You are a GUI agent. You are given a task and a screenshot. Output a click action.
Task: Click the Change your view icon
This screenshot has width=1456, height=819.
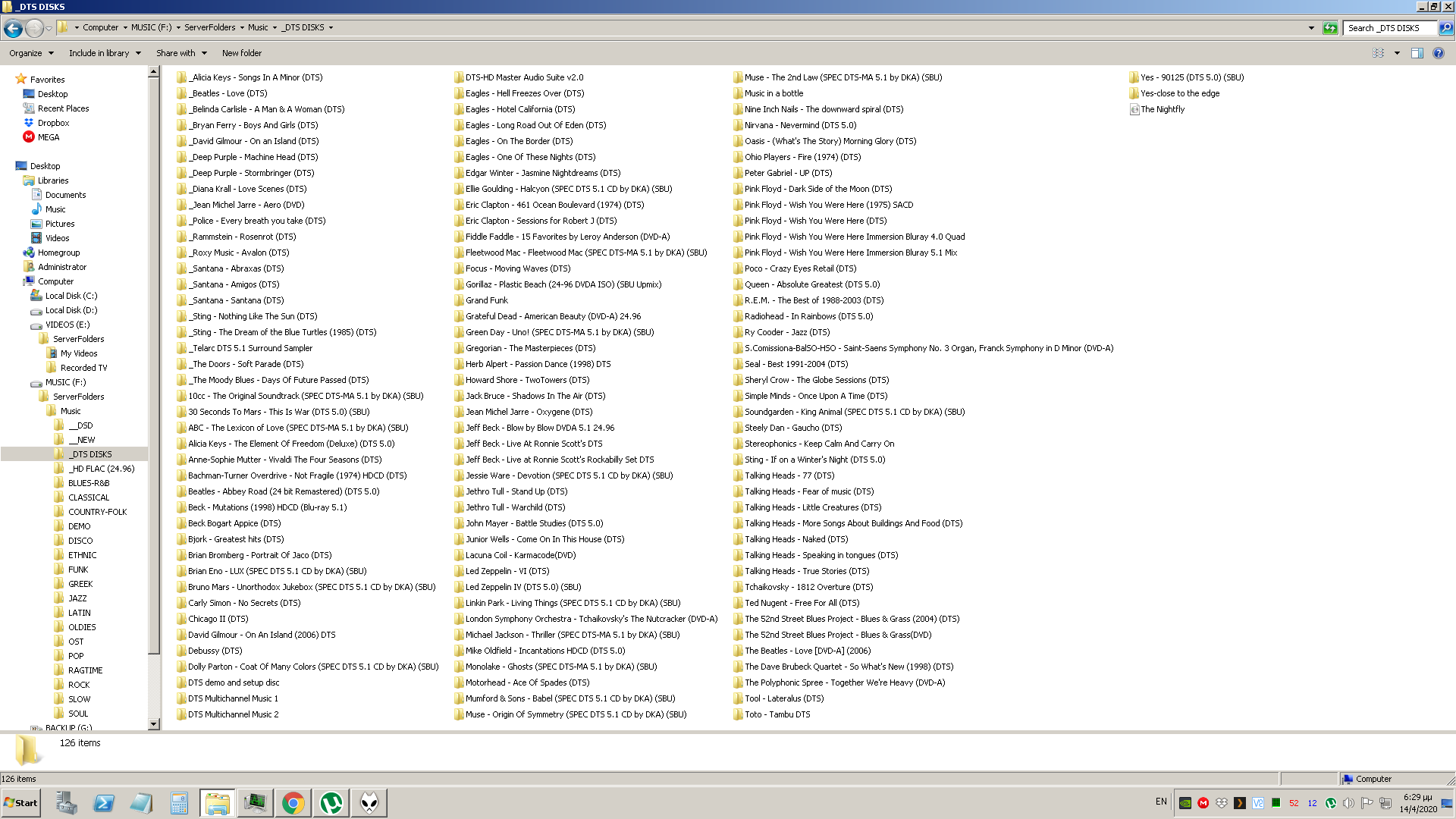[1378, 53]
